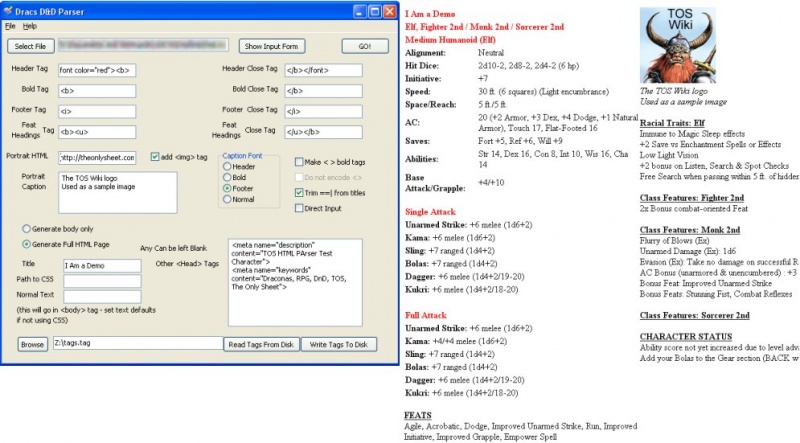Viewport: 800px width, 443px height.
Task: Click '2x Bonus combat-oriented Feat' text
Action: (x=694, y=209)
